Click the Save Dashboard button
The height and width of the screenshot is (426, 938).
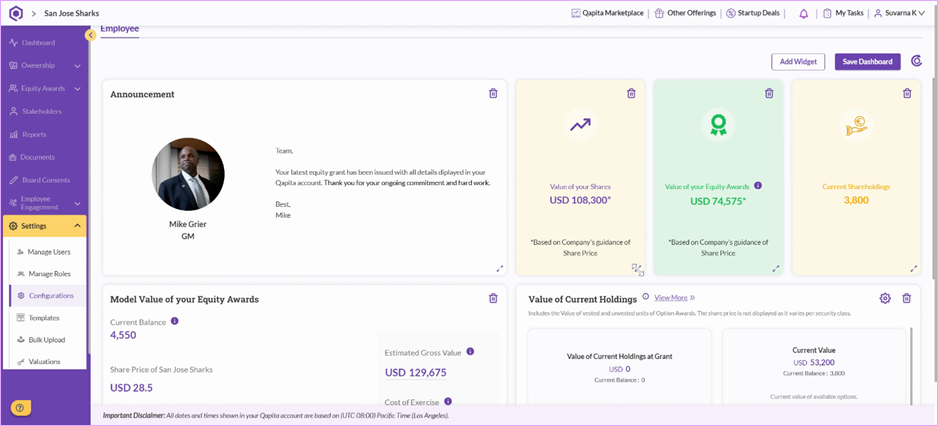[867, 62]
